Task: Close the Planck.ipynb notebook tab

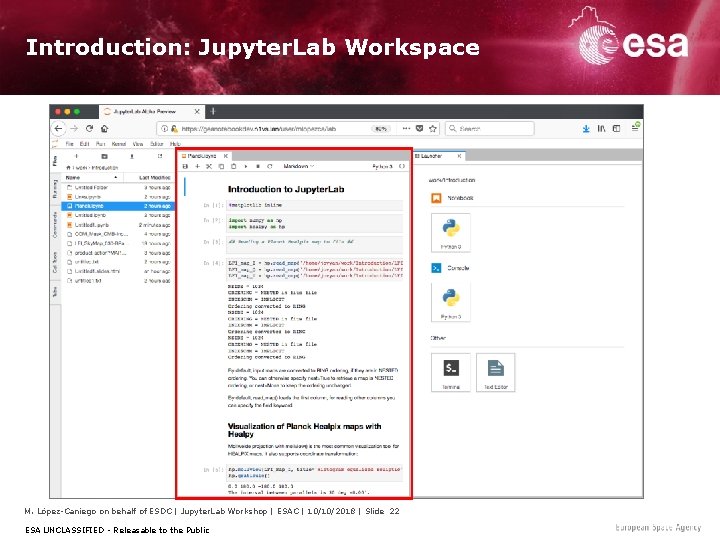Action: tap(226, 156)
